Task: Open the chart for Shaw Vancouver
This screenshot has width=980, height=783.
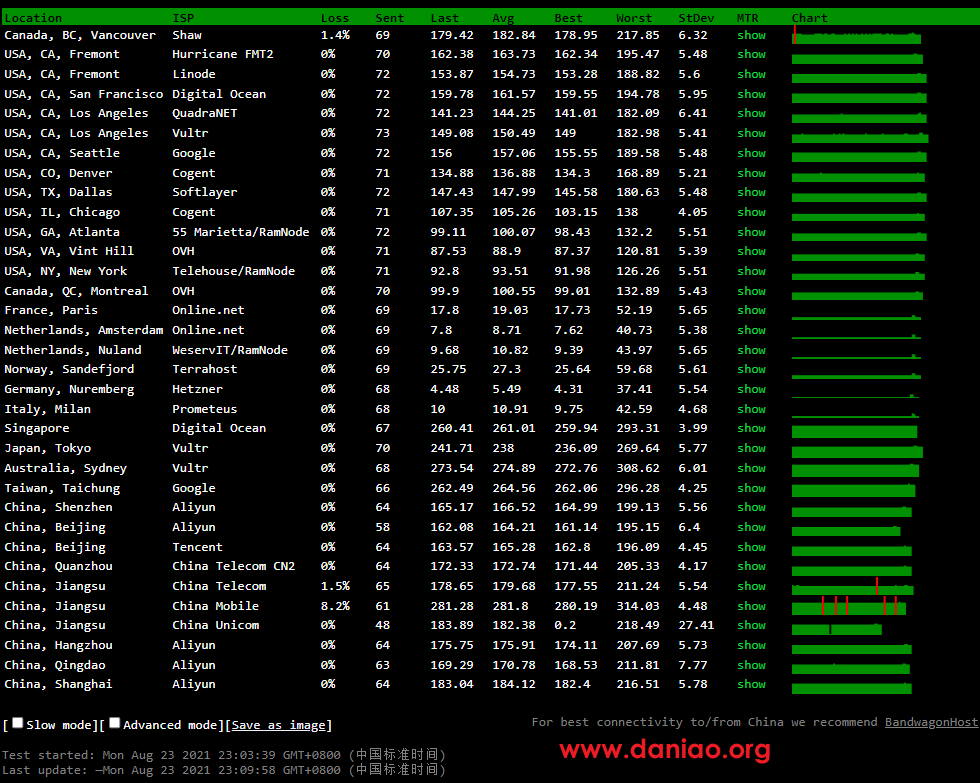Action: [856, 36]
